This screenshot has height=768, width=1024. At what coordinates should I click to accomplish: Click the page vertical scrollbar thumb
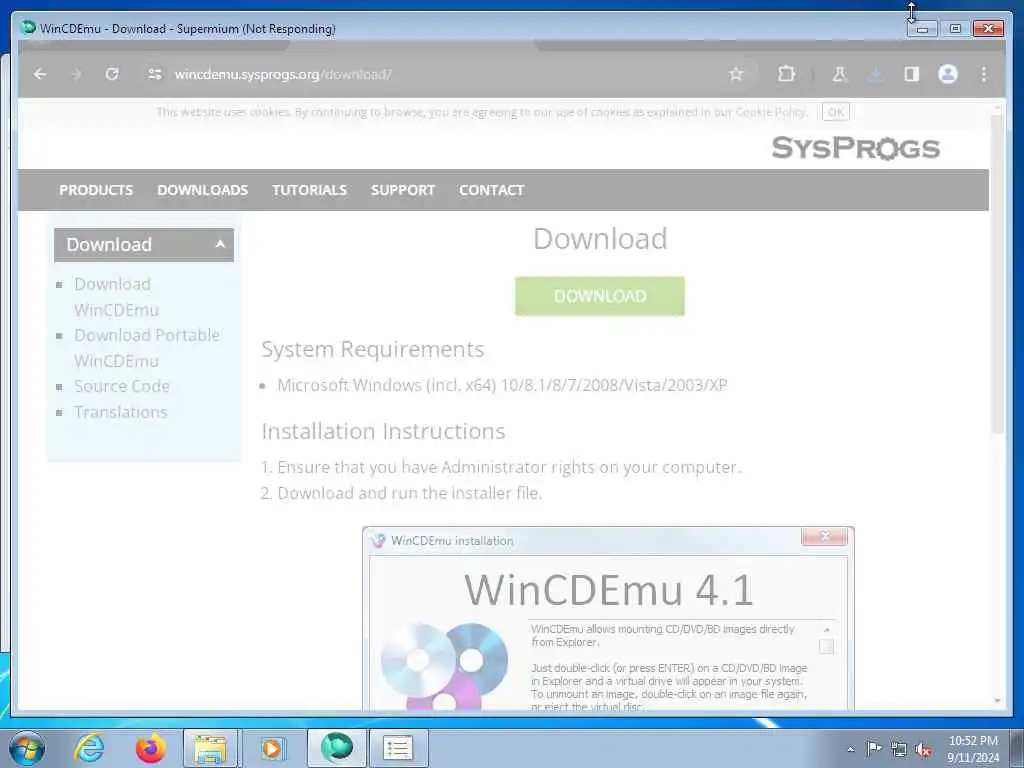pos(997,274)
